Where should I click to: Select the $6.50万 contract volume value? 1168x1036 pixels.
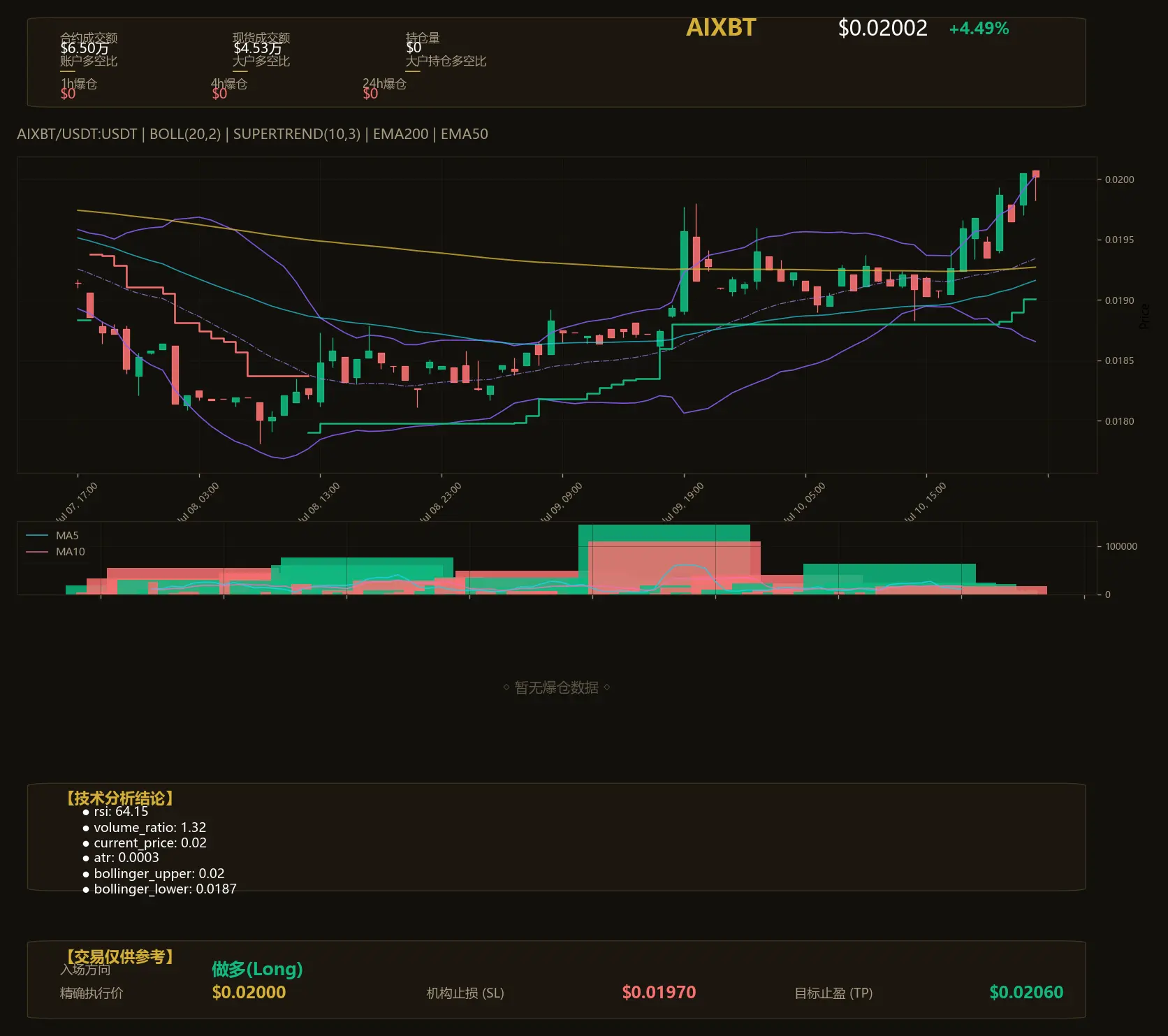[x=85, y=48]
